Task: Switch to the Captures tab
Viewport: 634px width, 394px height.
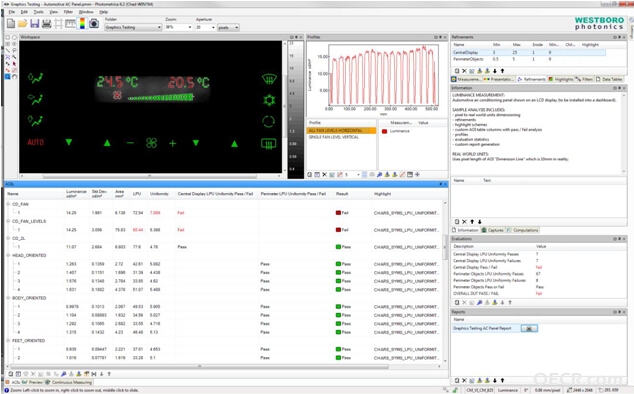Action: coord(492,230)
